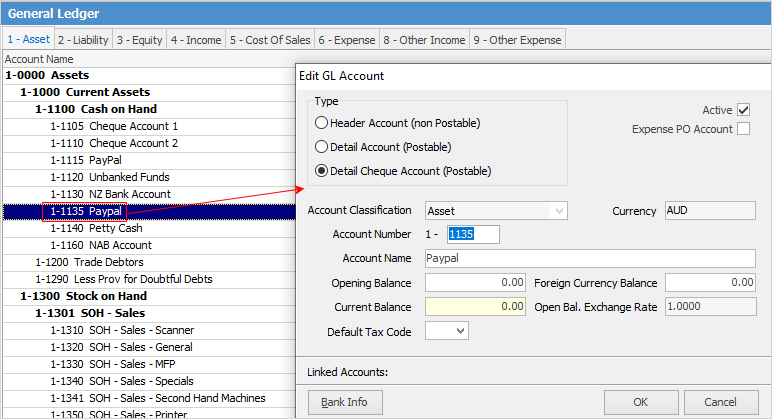The image size is (772, 419).
Task: Open the Default Tax Code dropdown
Action: point(460,331)
